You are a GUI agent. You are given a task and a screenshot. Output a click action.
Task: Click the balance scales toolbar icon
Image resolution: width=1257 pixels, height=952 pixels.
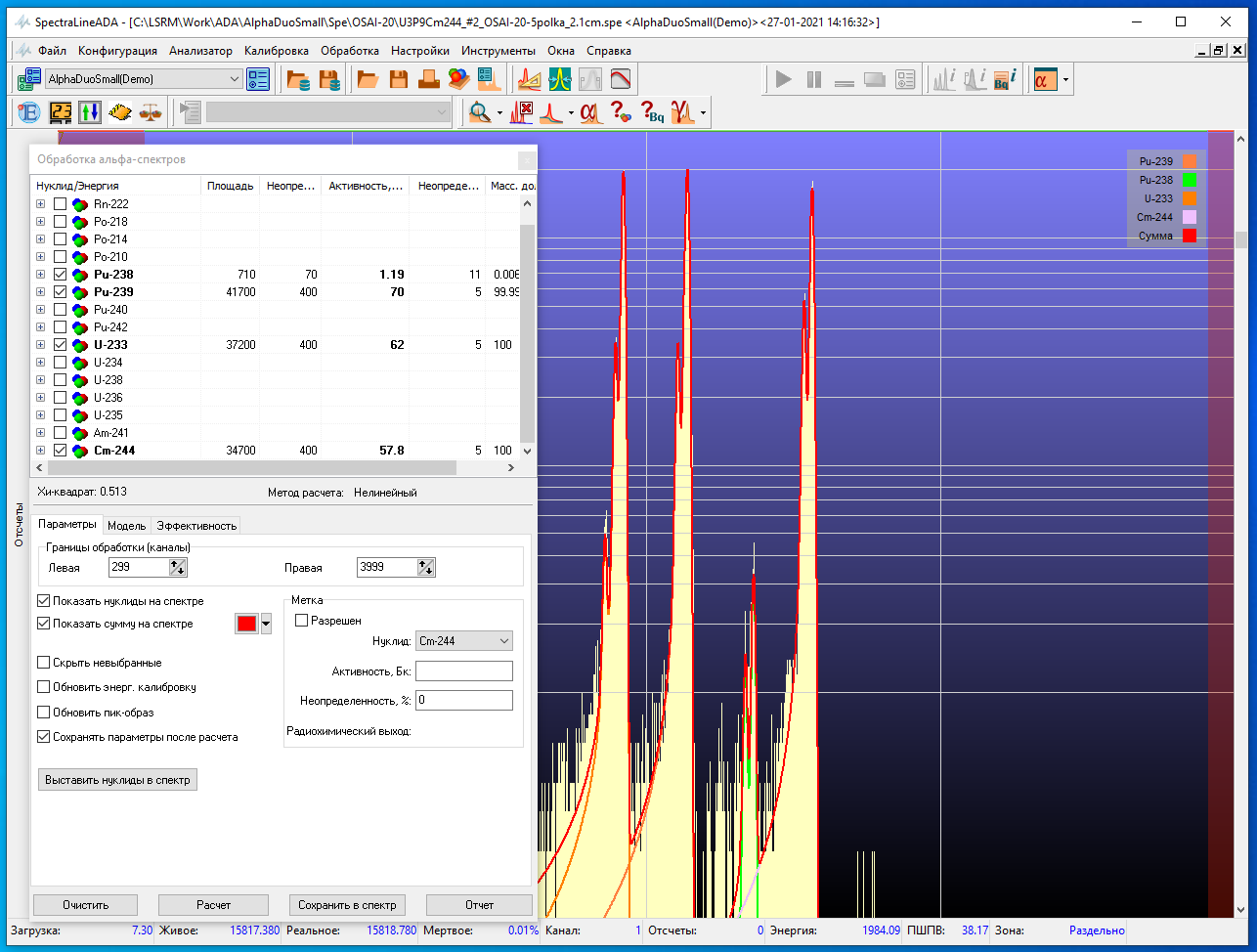[151, 112]
